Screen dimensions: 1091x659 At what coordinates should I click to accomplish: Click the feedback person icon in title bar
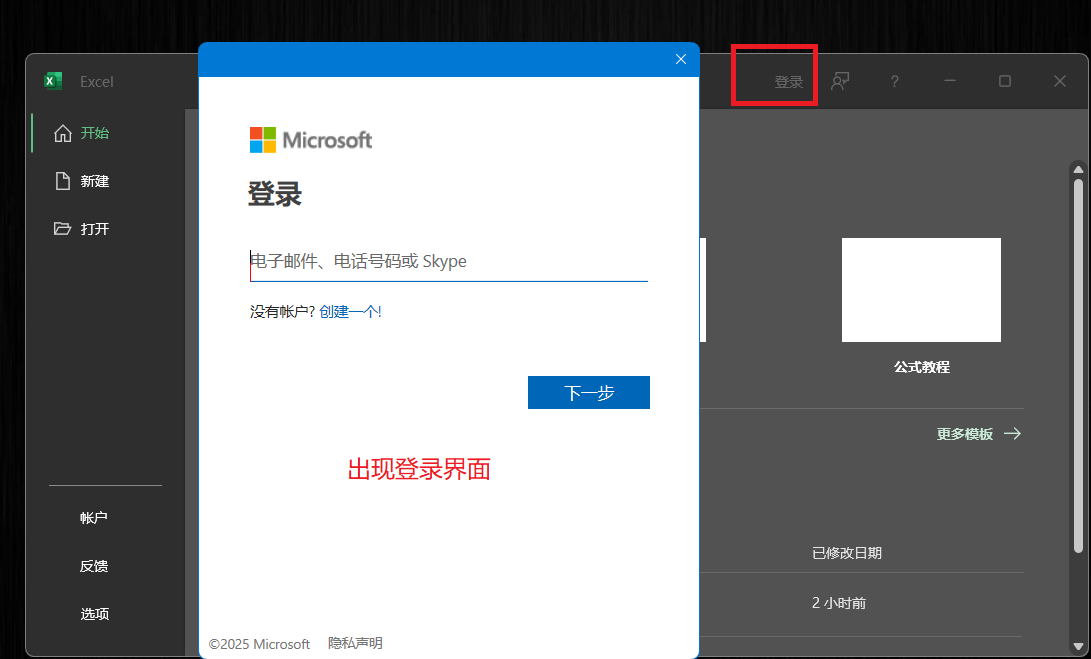(x=840, y=81)
